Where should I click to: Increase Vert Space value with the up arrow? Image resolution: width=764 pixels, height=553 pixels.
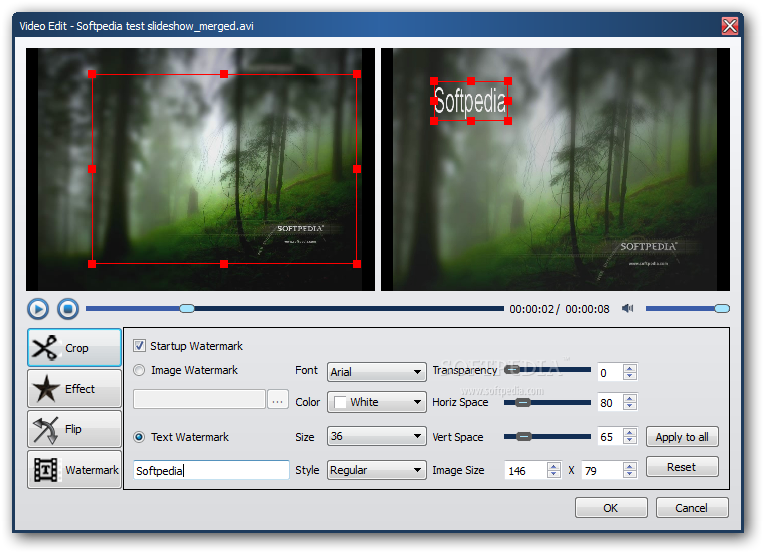[x=630, y=432]
